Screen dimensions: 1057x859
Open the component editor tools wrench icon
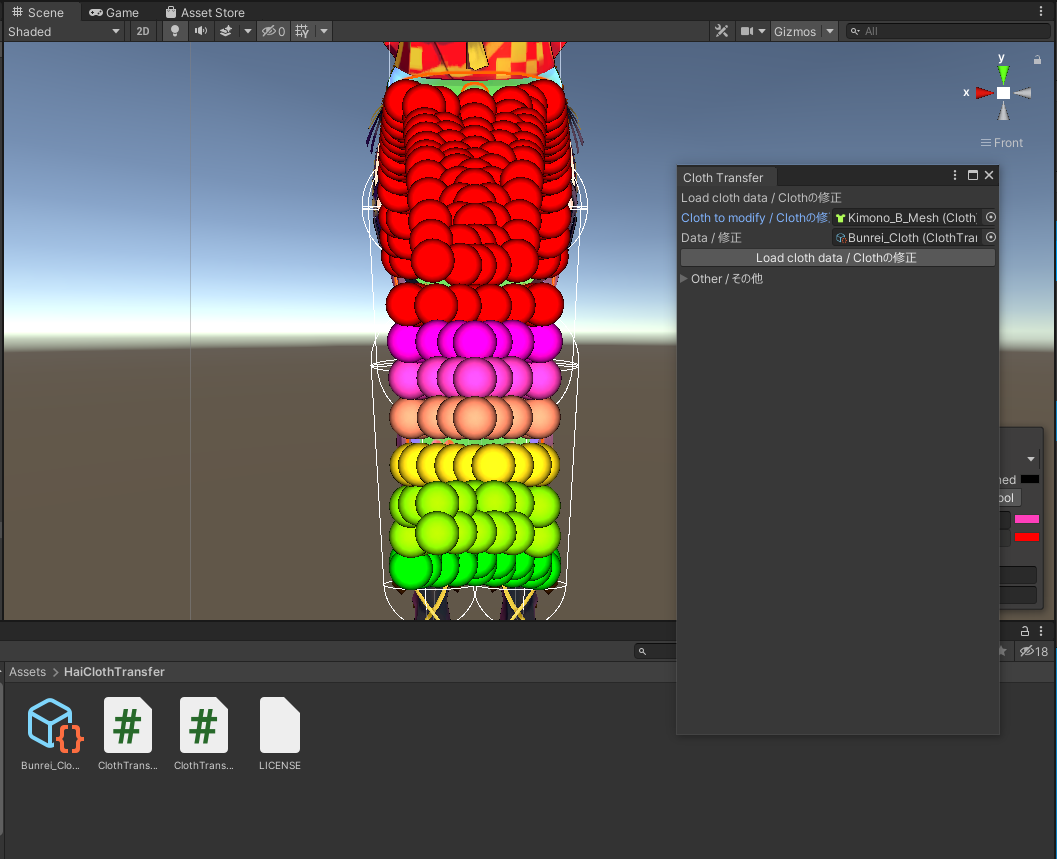point(721,31)
